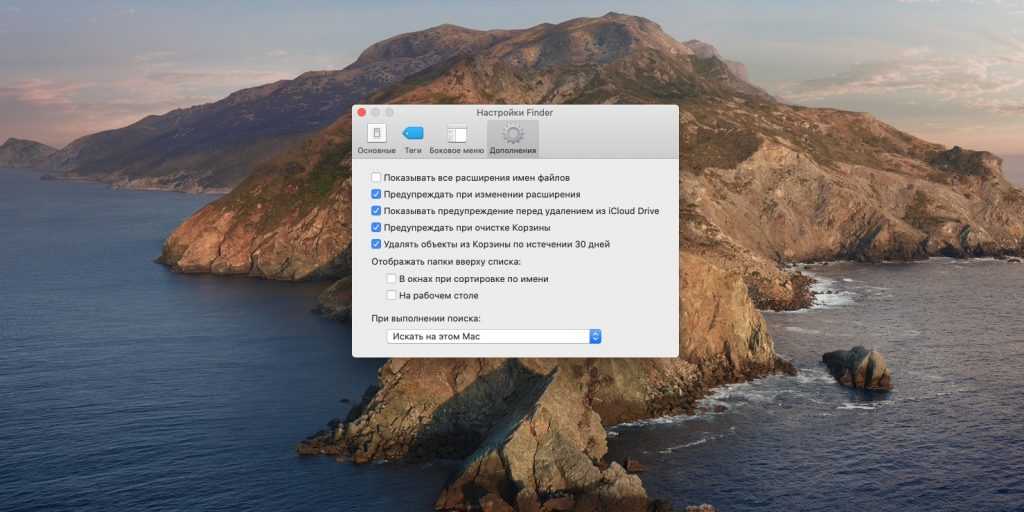Uncheck warning before deleting from iCloud Drive
This screenshot has width=1024, height=512.
coord(376,211)
